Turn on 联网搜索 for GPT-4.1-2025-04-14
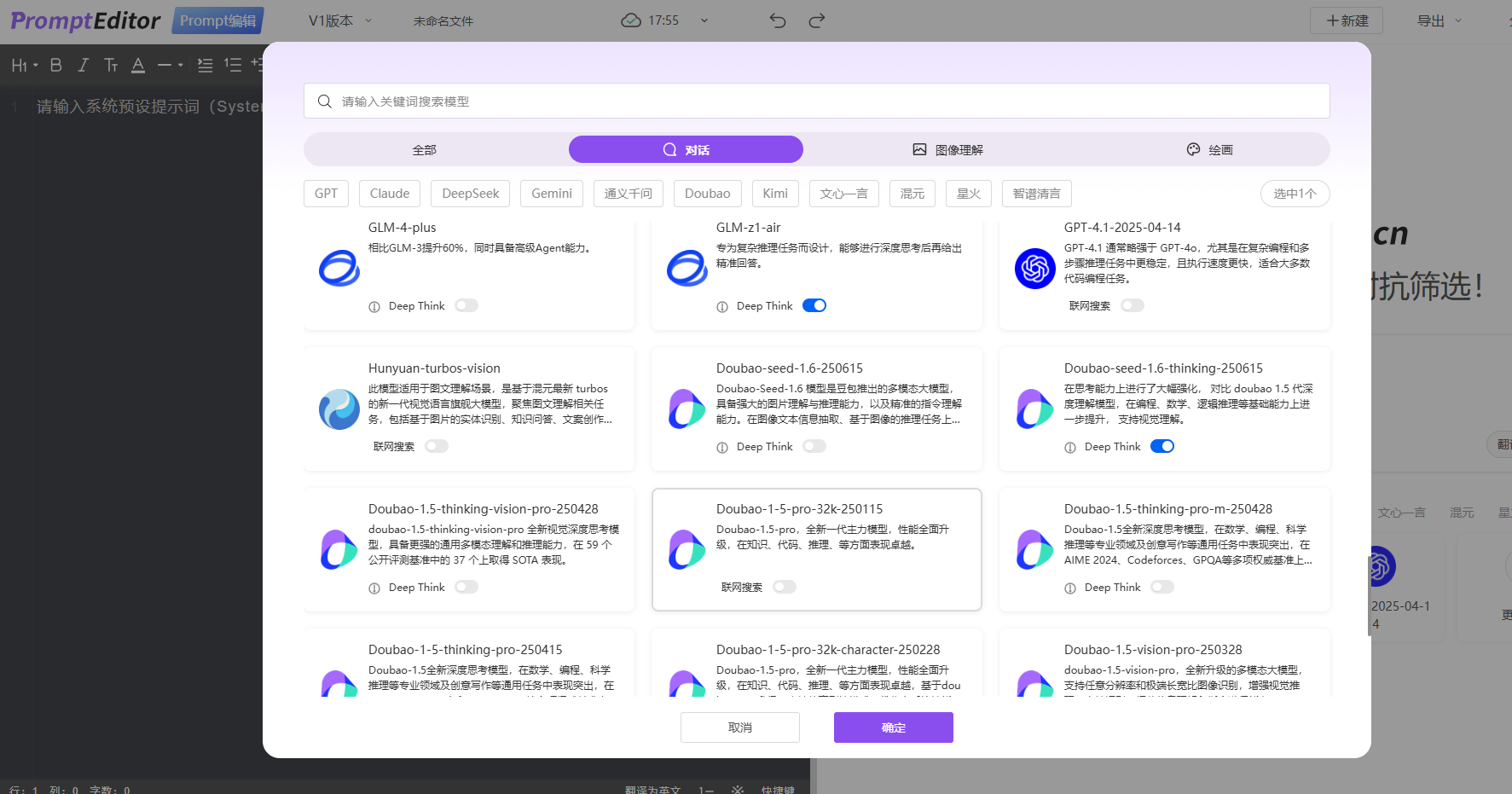 [x=1132, y=305]
